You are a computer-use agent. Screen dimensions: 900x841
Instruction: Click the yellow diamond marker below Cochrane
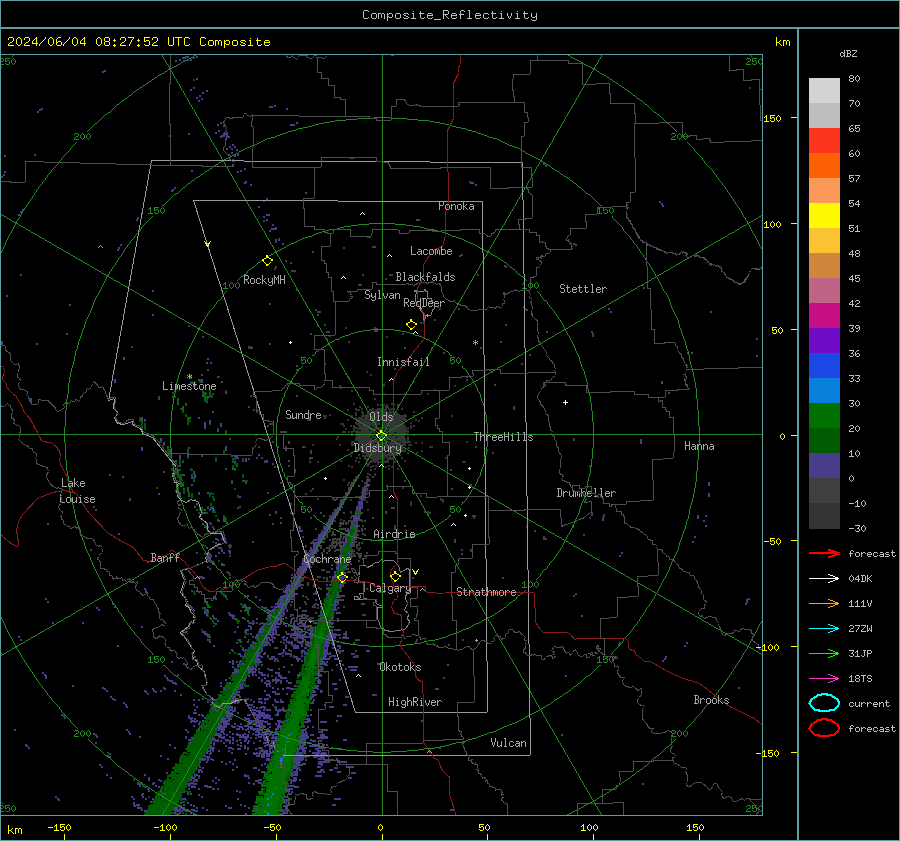click(342, 577)
